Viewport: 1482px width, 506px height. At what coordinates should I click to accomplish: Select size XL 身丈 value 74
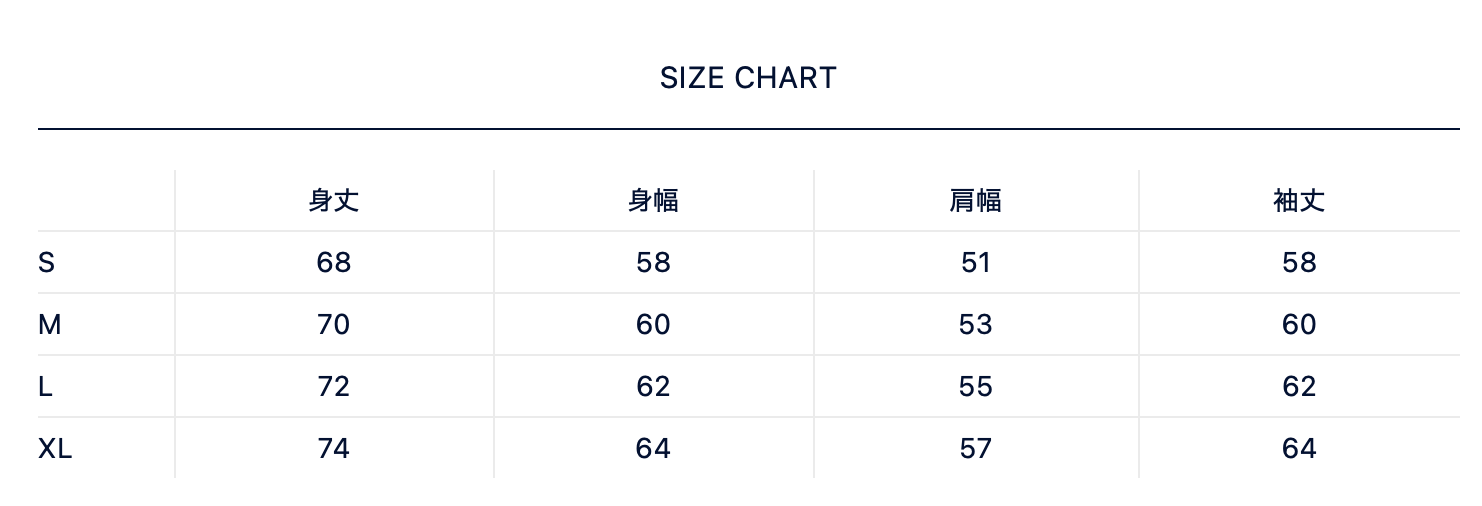(x=334, y=449)
